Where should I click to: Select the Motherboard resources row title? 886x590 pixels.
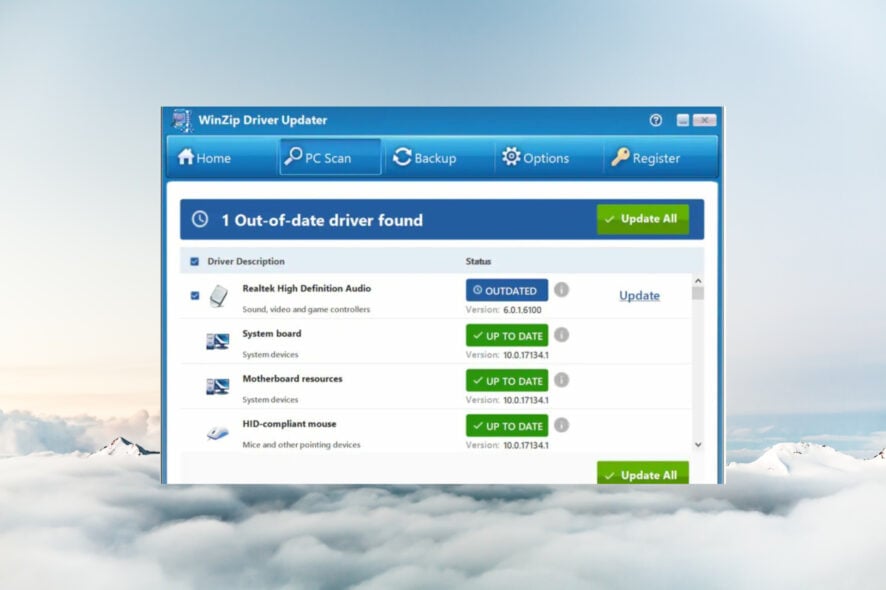coord(292,379)
